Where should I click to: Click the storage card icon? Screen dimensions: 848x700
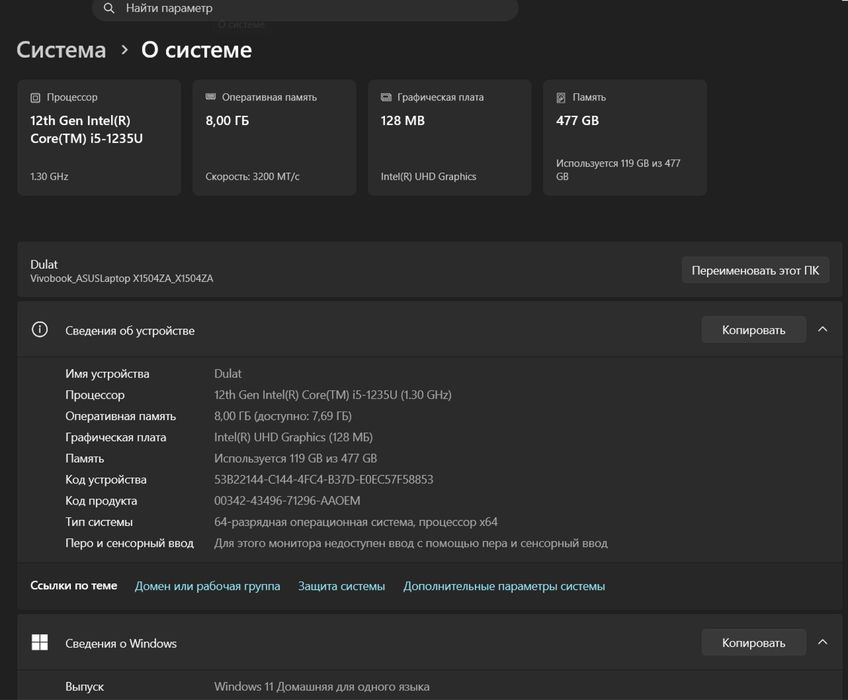point(561,97)
